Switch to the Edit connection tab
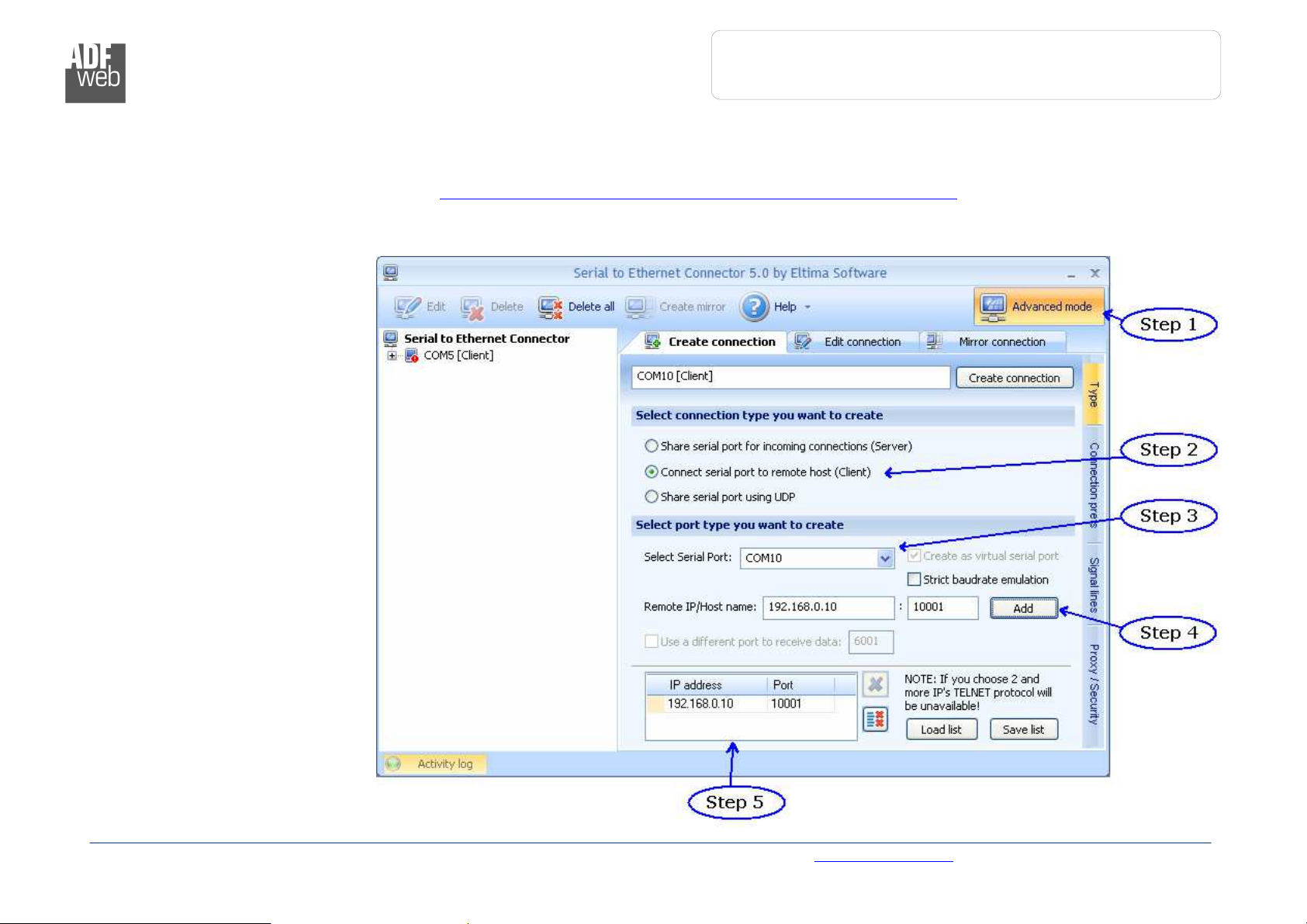 (853, 342)
